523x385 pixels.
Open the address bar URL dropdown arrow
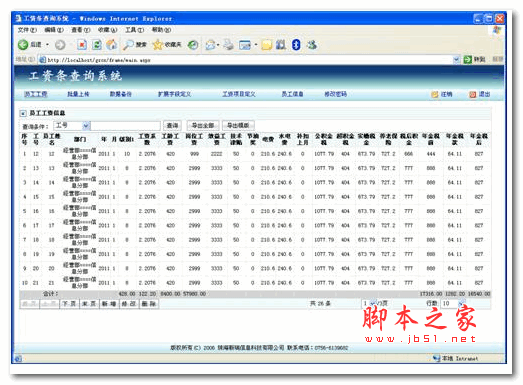coord(456,60)
